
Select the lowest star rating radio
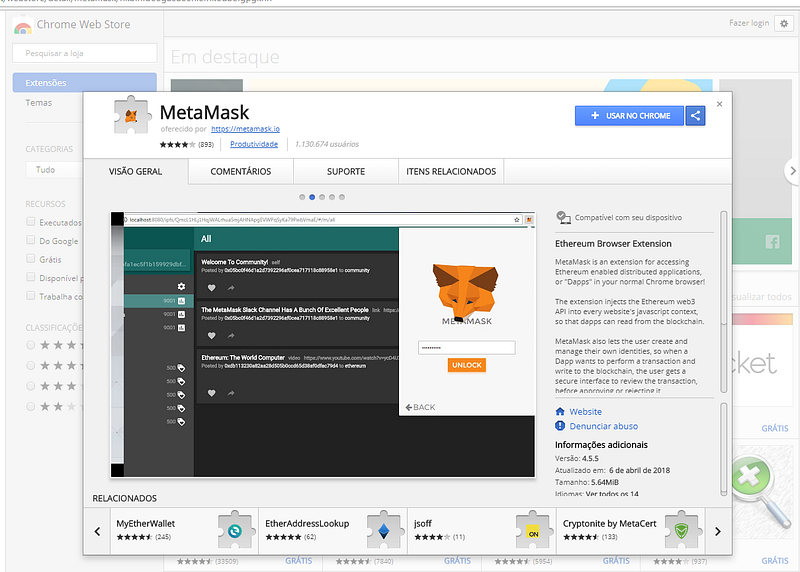coord(31,406)
